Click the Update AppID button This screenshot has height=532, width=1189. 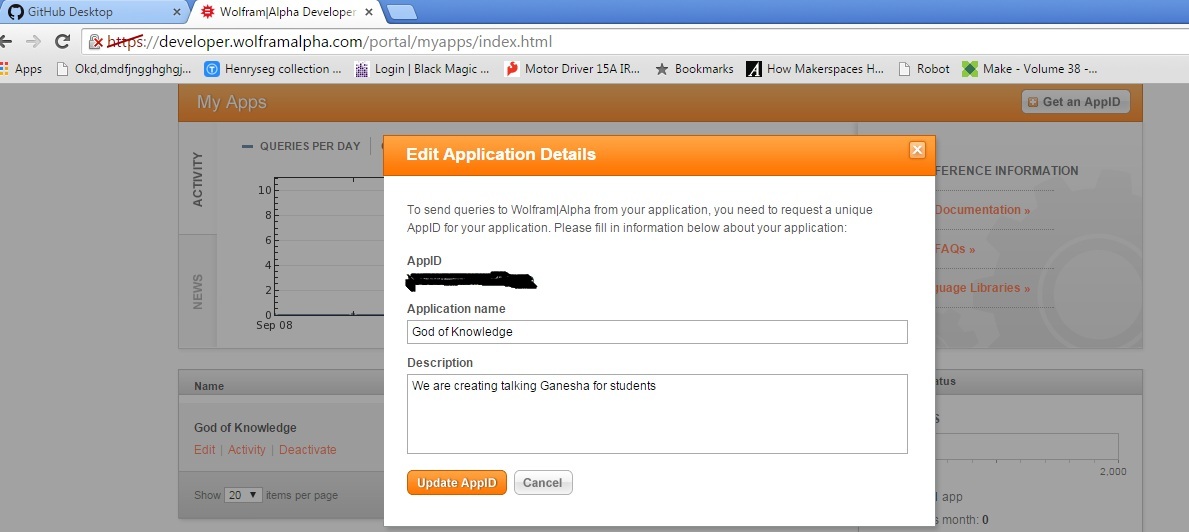456,483
